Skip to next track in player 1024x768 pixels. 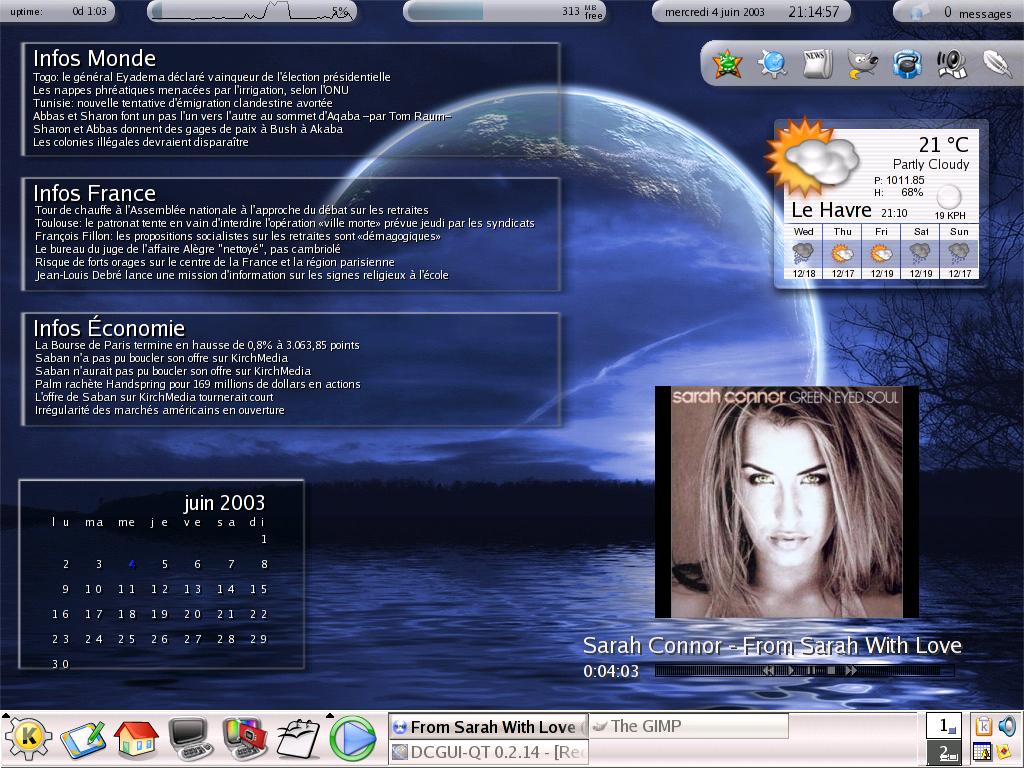point(851,671)
